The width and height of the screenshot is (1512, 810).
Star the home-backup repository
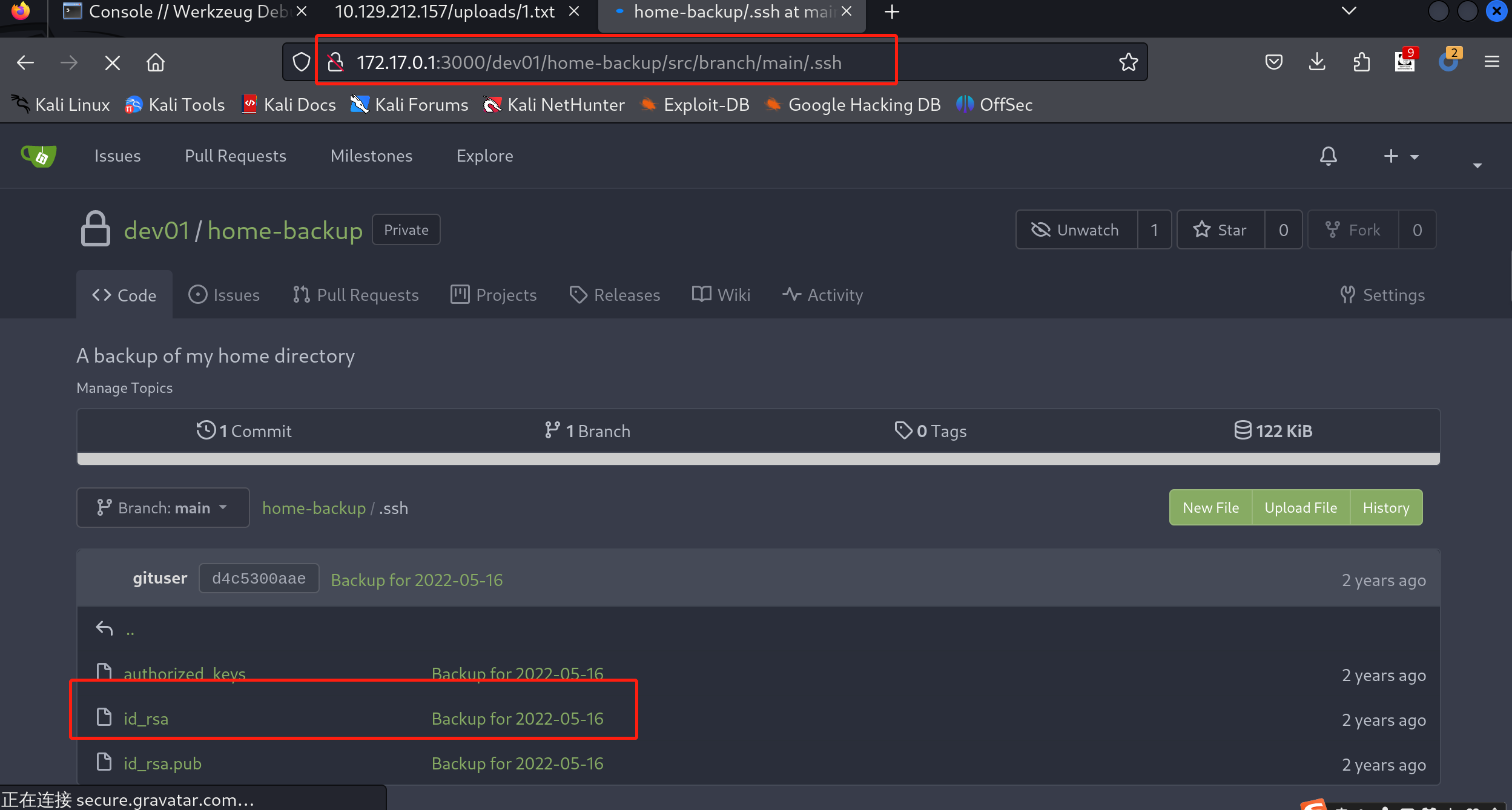pos(1220,230)
